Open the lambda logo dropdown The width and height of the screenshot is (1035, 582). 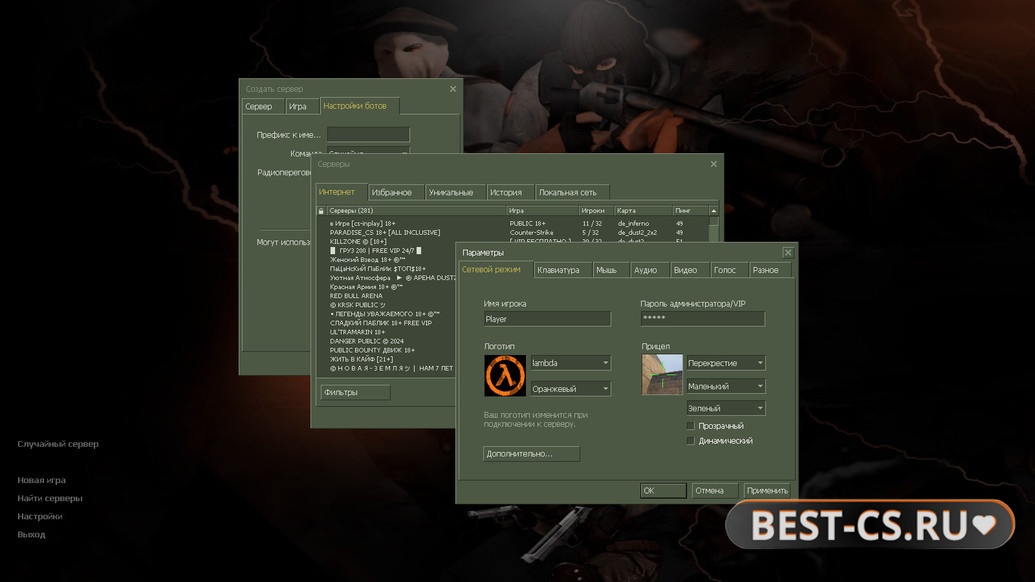[x=570, y=363]
